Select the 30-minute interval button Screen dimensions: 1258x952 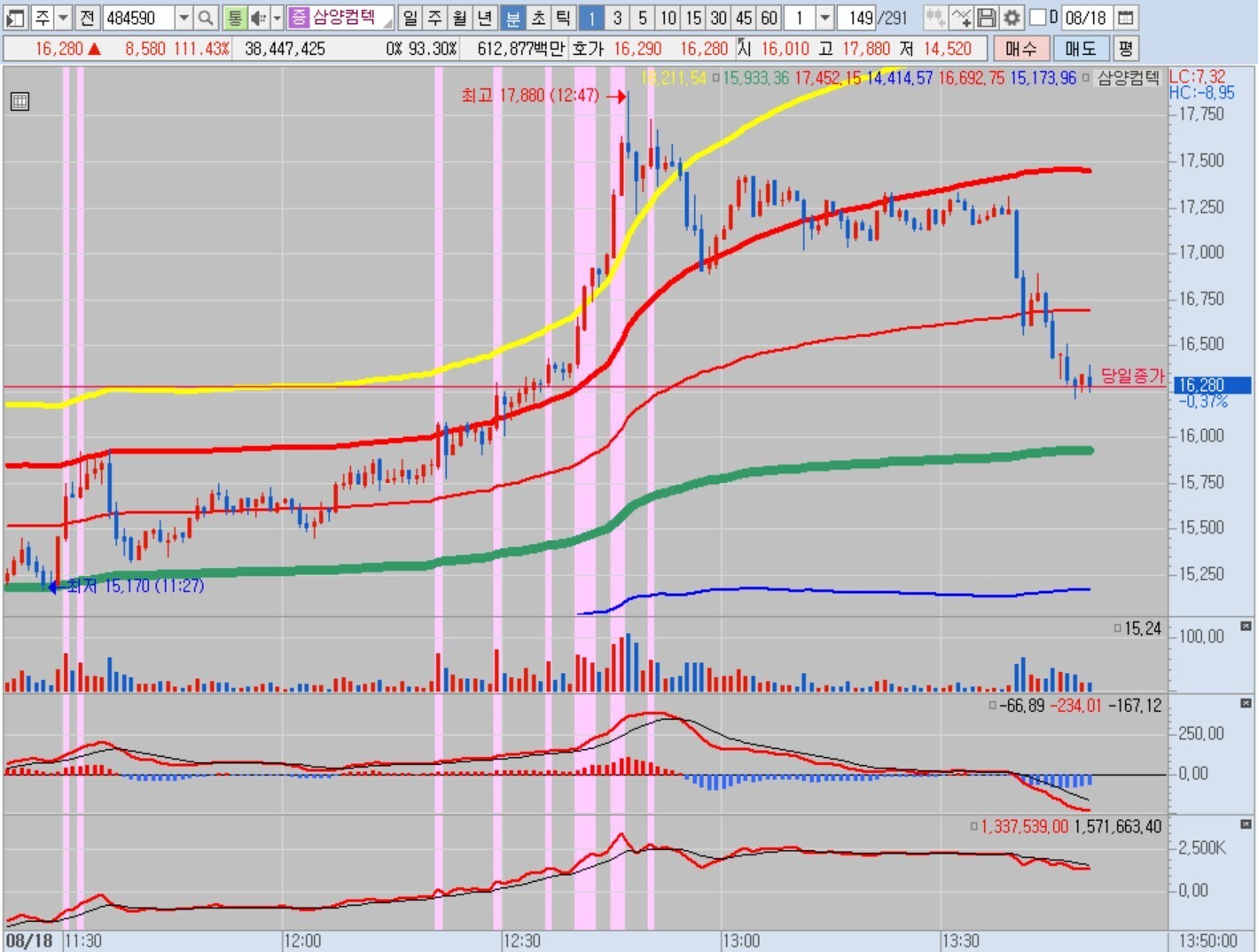pos(718,17)
